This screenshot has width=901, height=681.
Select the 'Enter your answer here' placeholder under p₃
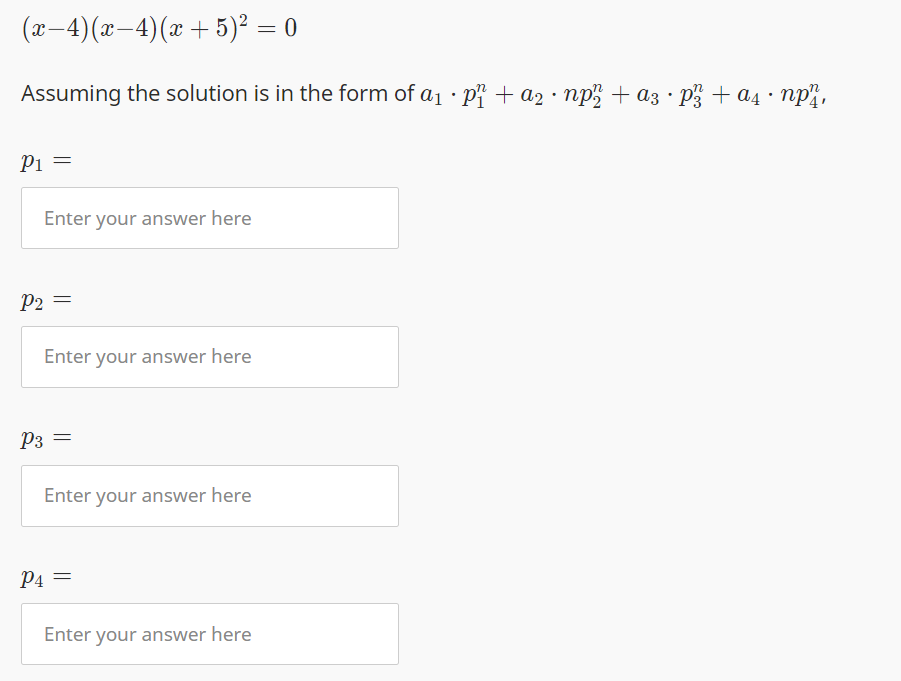point(146,496)
